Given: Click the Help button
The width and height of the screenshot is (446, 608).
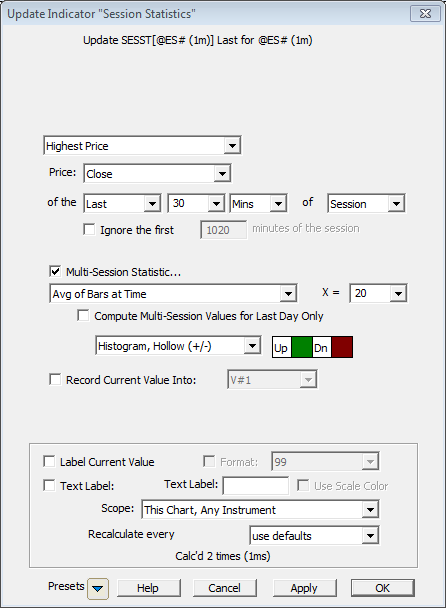Looking at the screenshot, I should [149, 588].
